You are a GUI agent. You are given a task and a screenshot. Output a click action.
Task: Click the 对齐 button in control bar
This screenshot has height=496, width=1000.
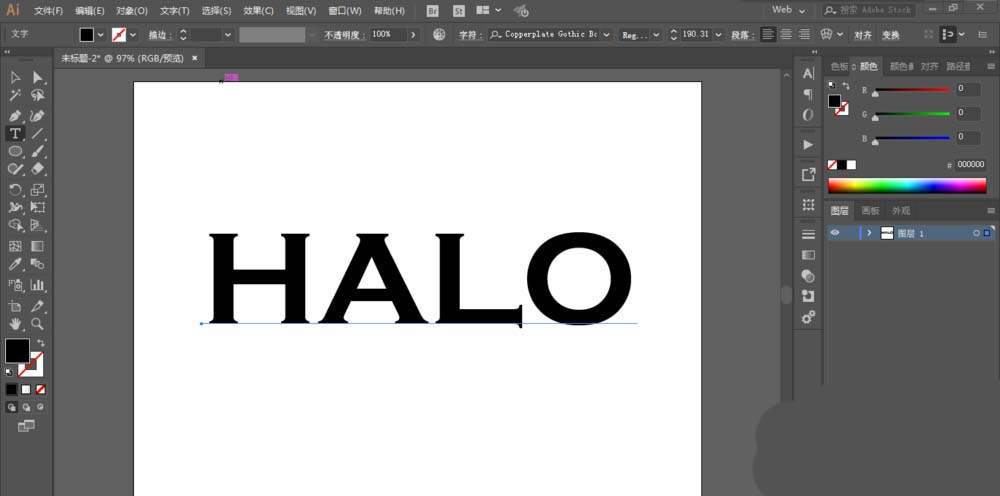click(863, 35)
